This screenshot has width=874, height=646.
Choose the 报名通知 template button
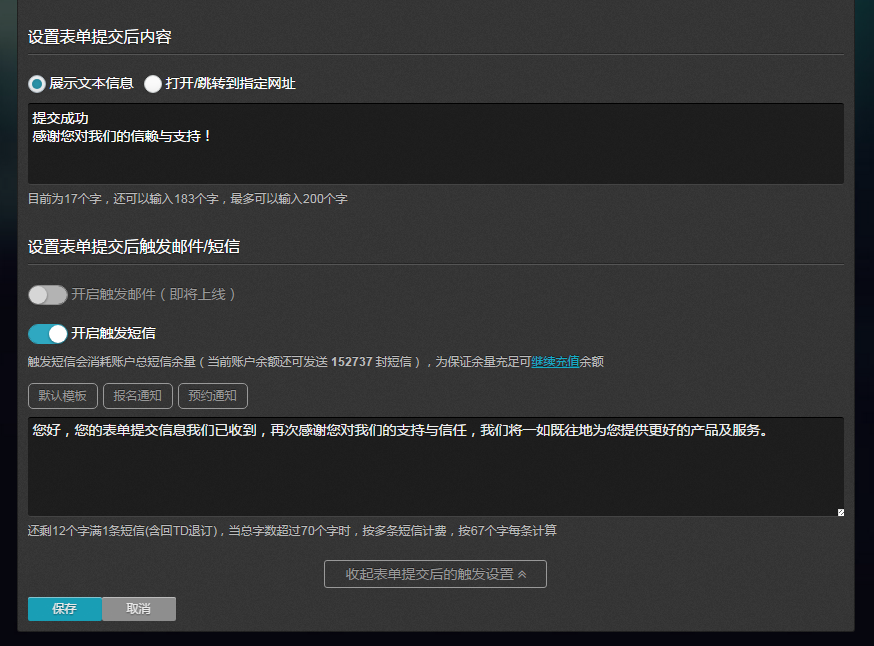coord(138,396)
